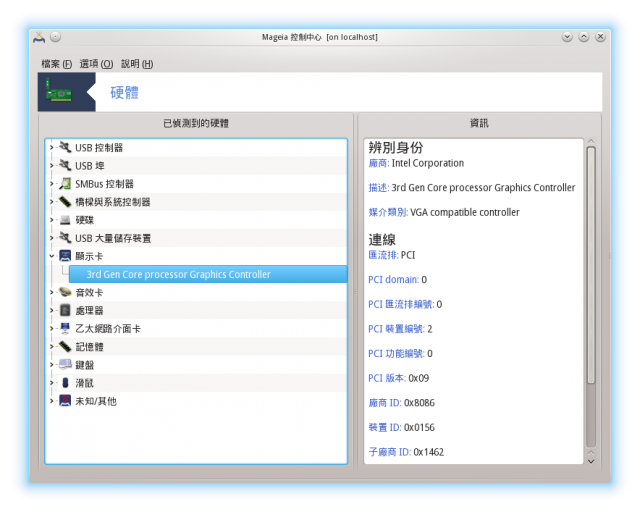Screen dimensions: 640x512
Task: Click the 未知/其他 unknown device icon
Action: (x=65, y=401)
